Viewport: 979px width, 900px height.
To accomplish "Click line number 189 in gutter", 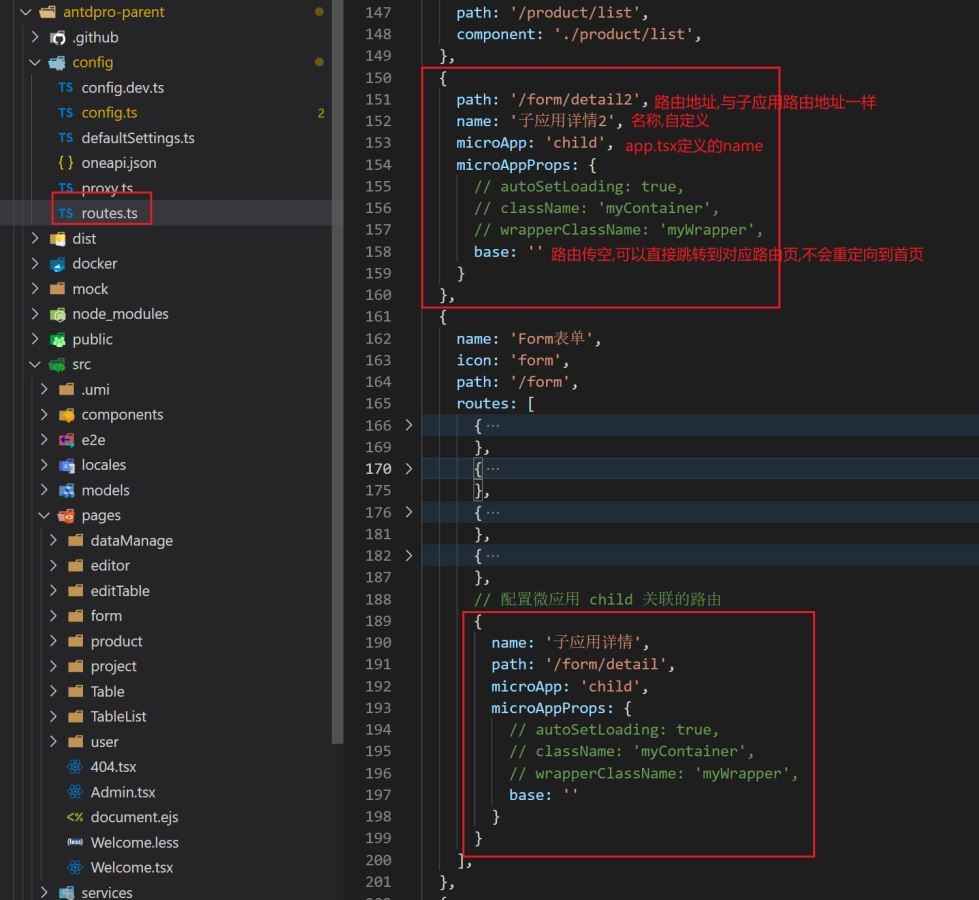I will pos(378,621).
